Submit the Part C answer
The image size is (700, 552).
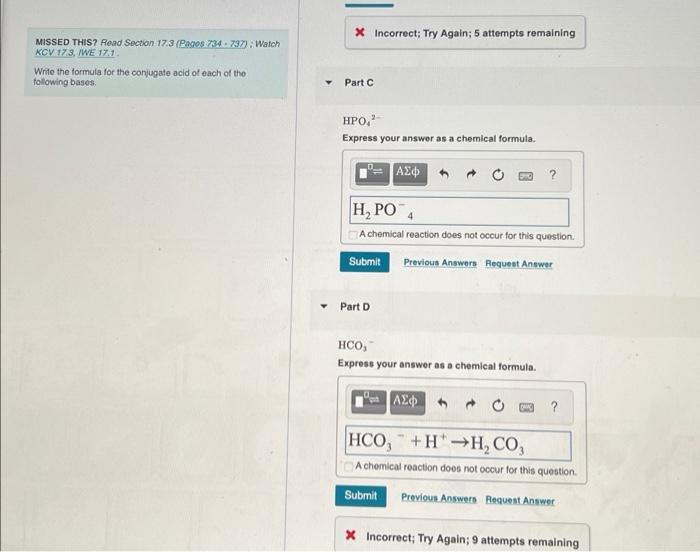point(364,262)
